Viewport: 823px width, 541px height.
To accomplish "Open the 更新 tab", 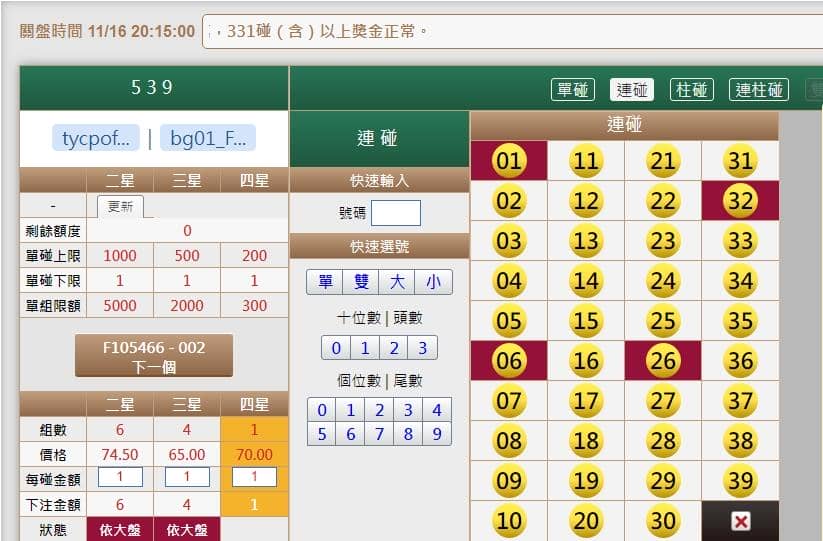I will (120, 206).
